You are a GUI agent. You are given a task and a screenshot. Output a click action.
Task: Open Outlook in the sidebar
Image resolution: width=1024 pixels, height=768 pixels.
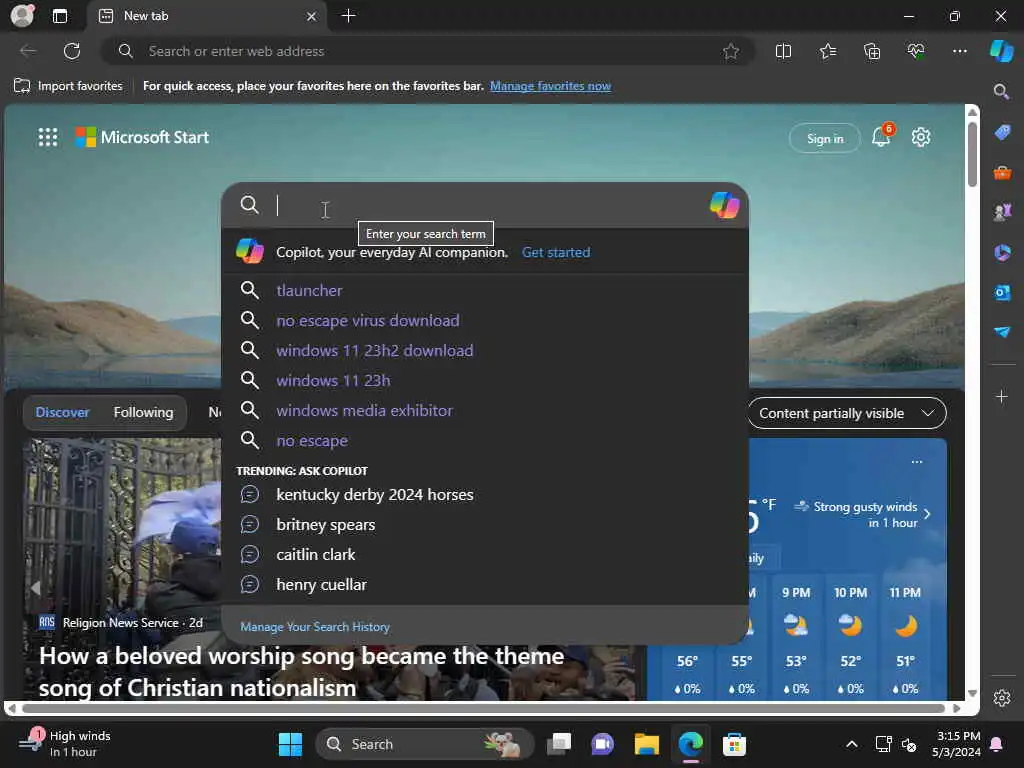coord(1002,292)
